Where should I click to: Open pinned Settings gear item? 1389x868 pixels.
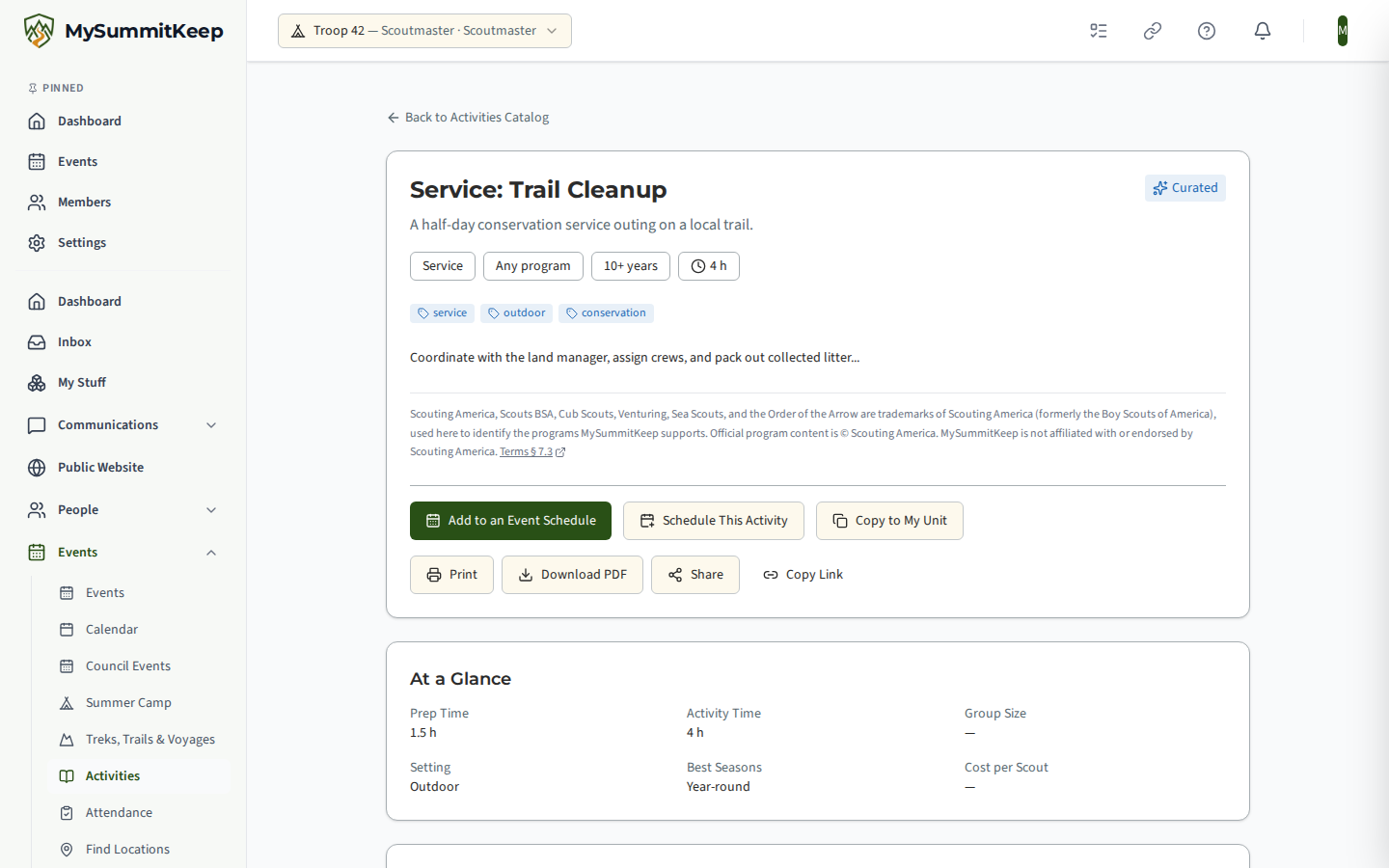pos(123,243)
